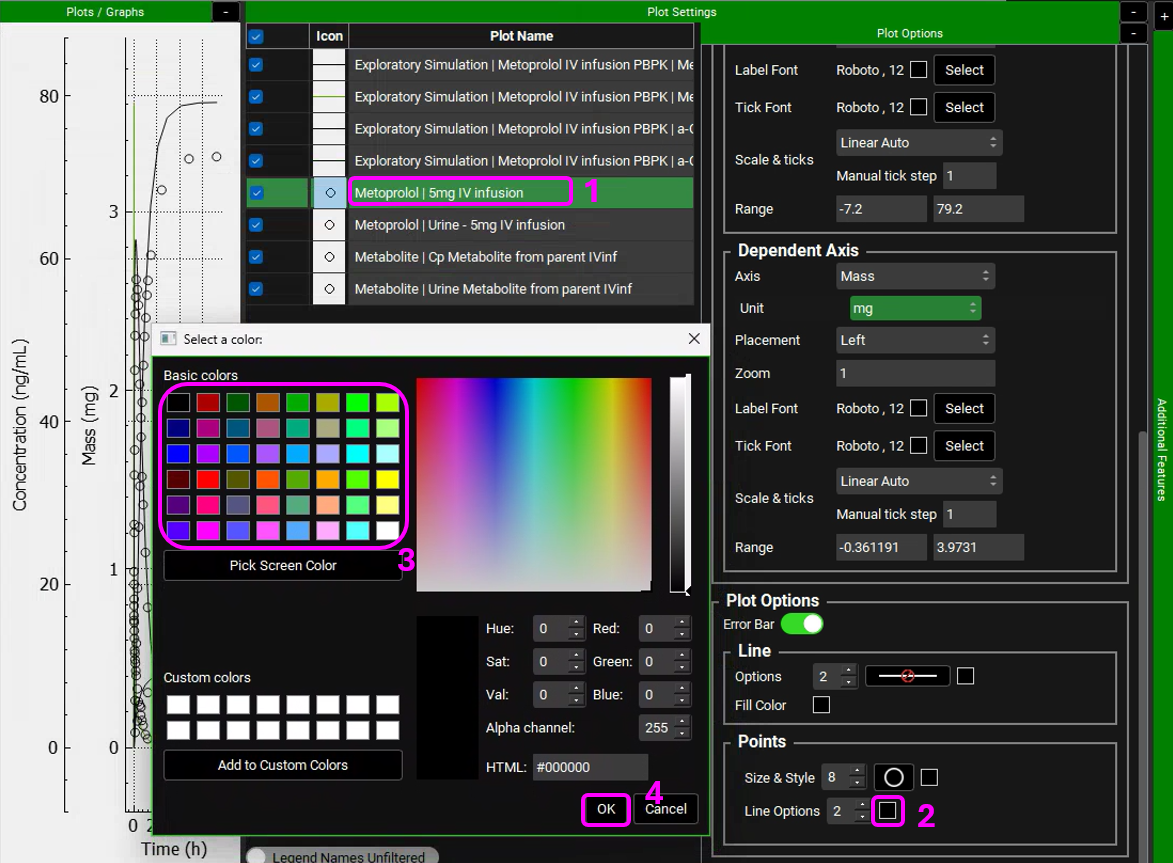1173x863 pixels.
Task: Open the Dependent Axis dropdown showing Mass
Action: (x=915, y=276)
